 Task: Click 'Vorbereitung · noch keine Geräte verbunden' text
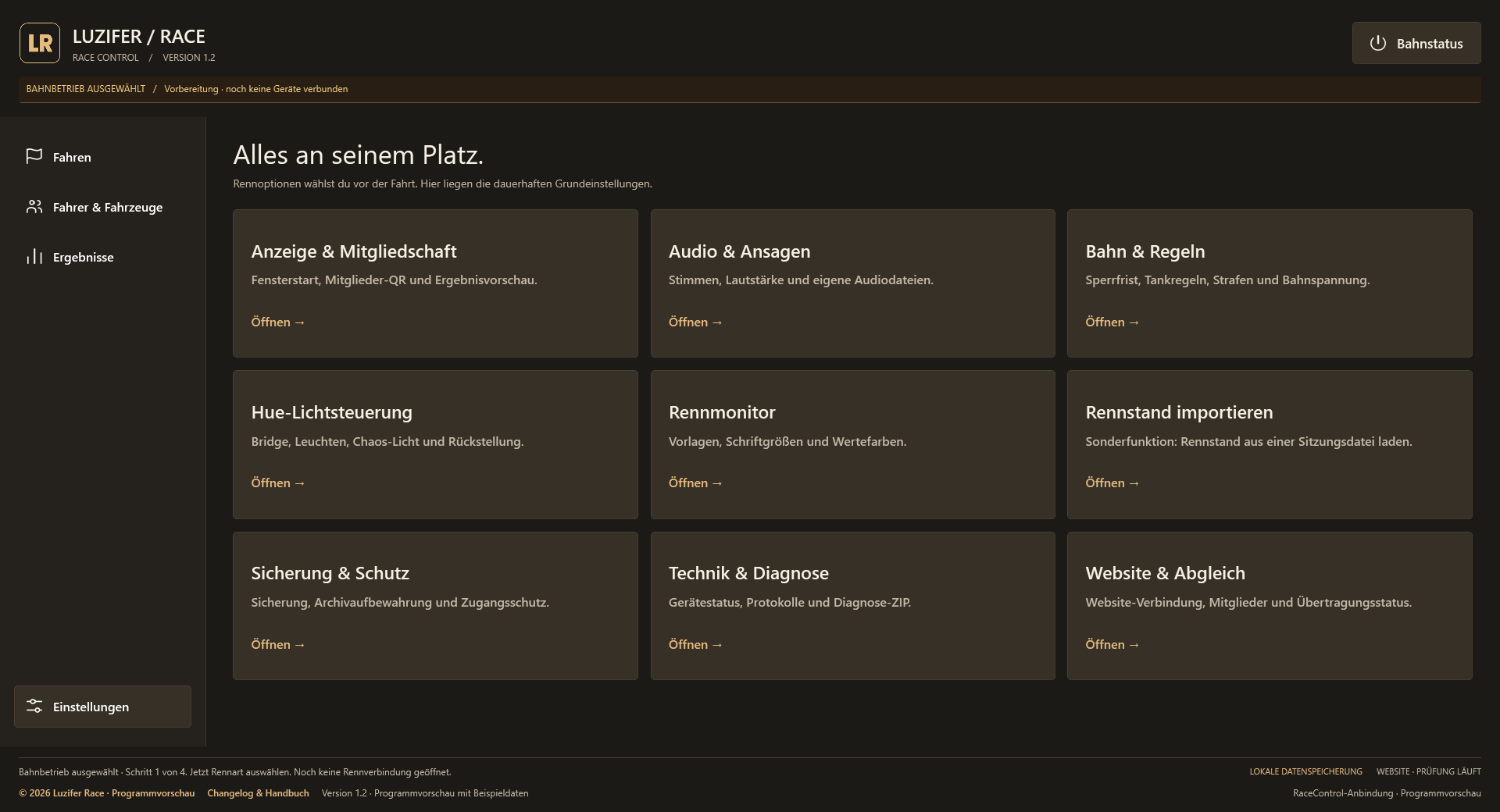tap(255, 89)
